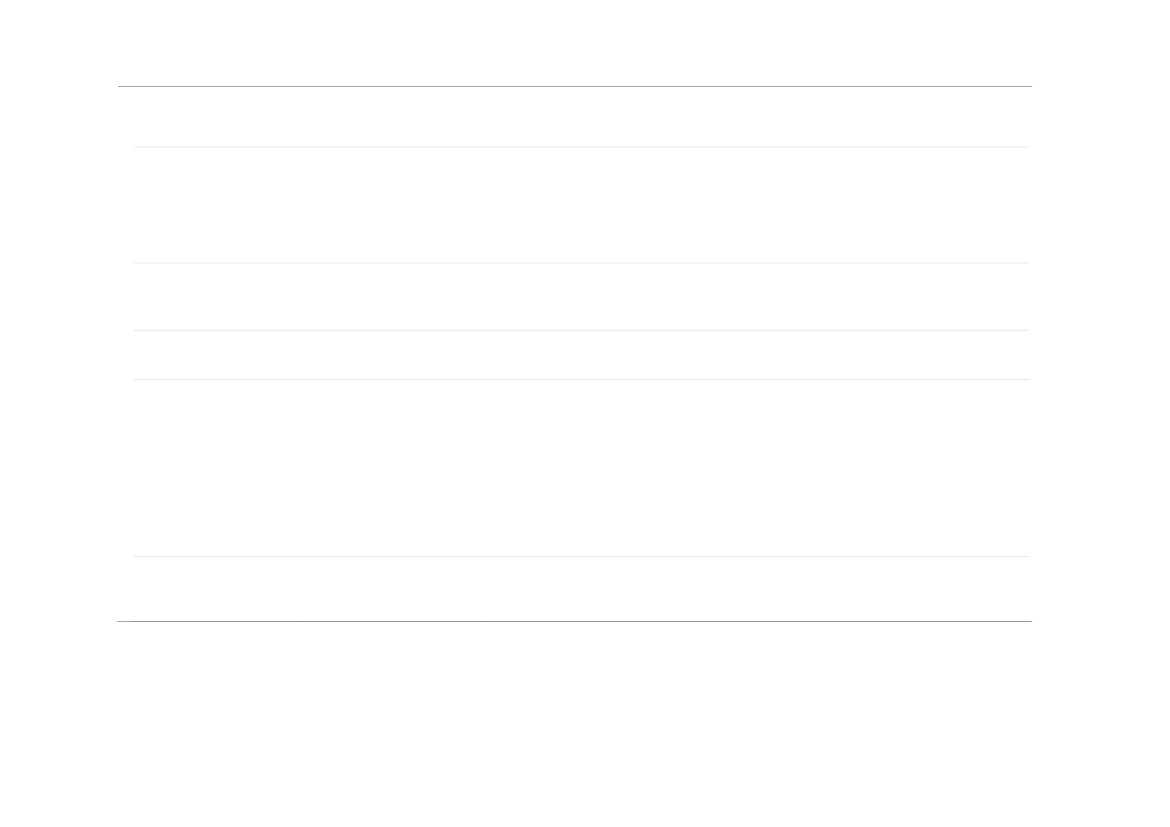
Task: Click the fifth light gray divider line
Action: [581, 556]
